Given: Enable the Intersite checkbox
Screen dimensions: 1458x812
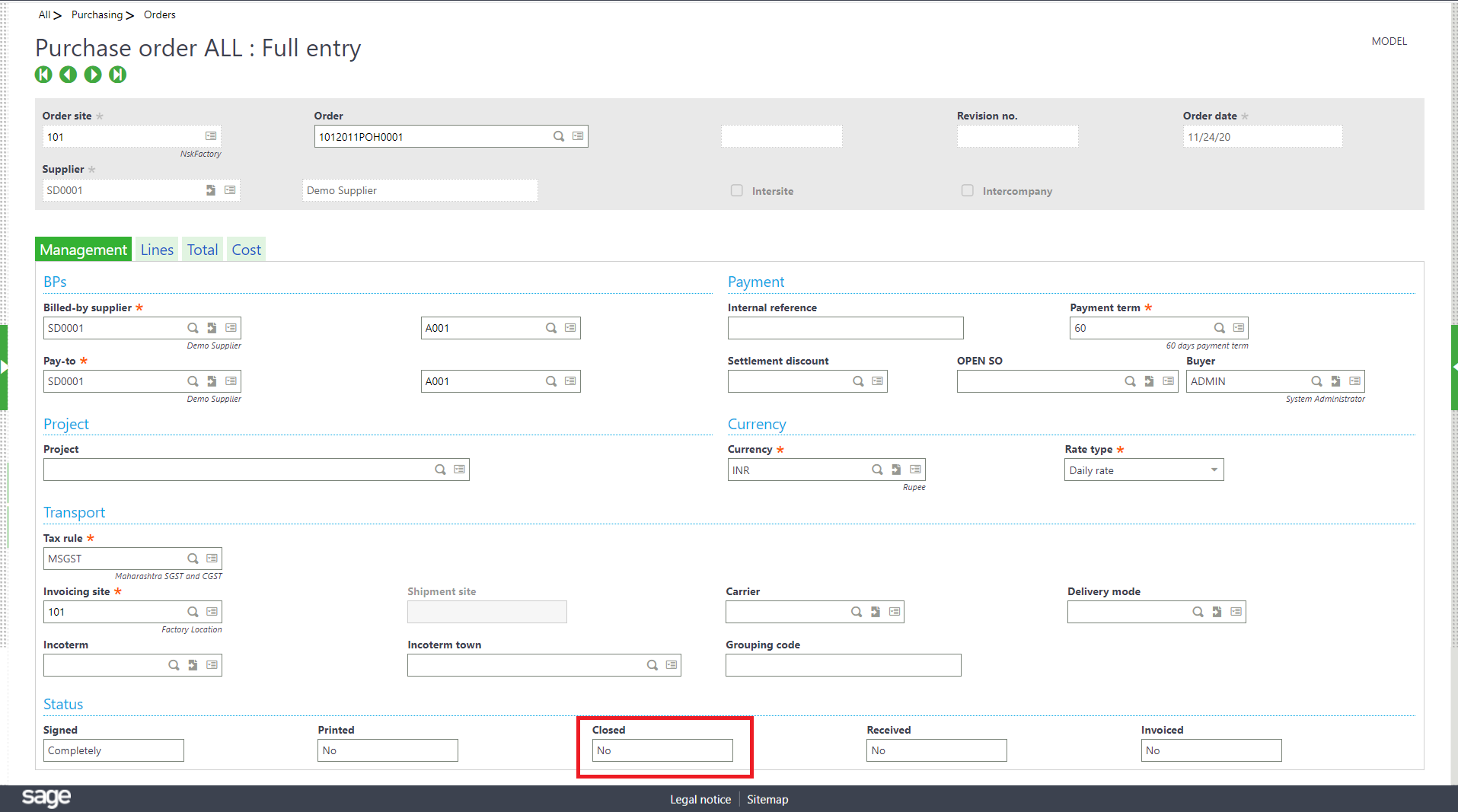Looking at the screenshot, I should coord(736,190).
